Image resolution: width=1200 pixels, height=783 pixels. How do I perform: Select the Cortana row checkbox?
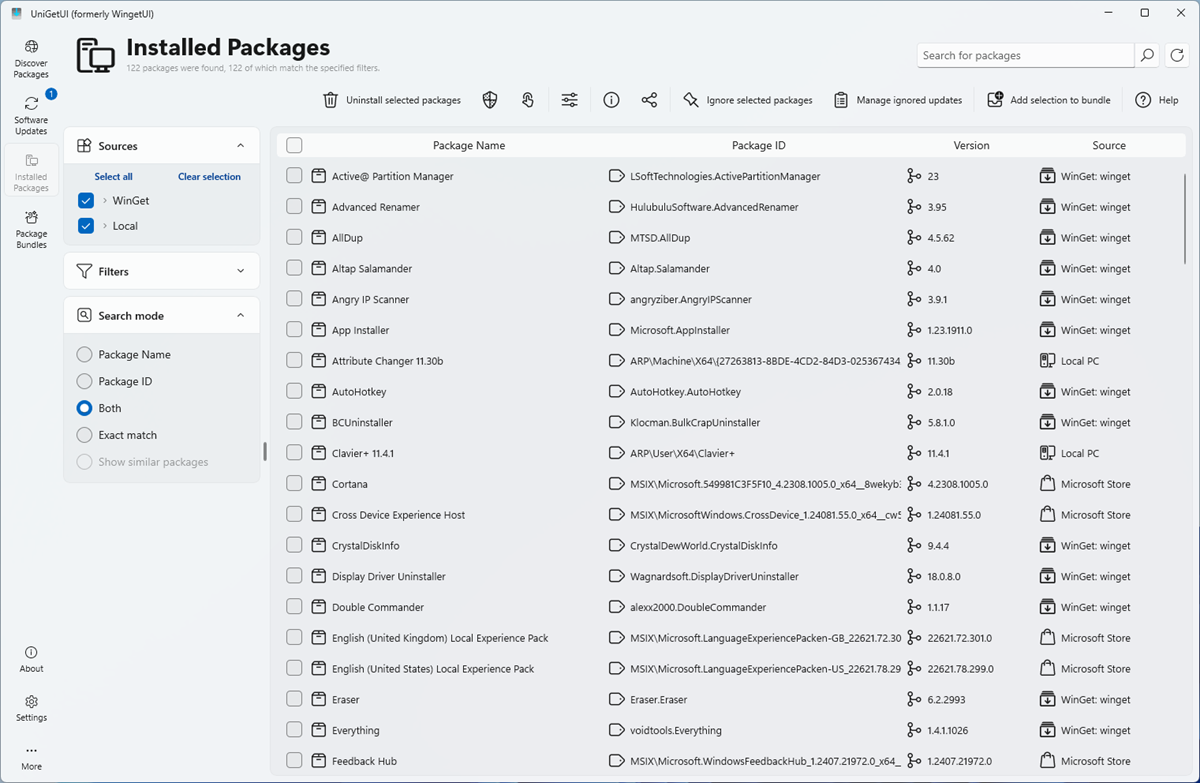294,484
